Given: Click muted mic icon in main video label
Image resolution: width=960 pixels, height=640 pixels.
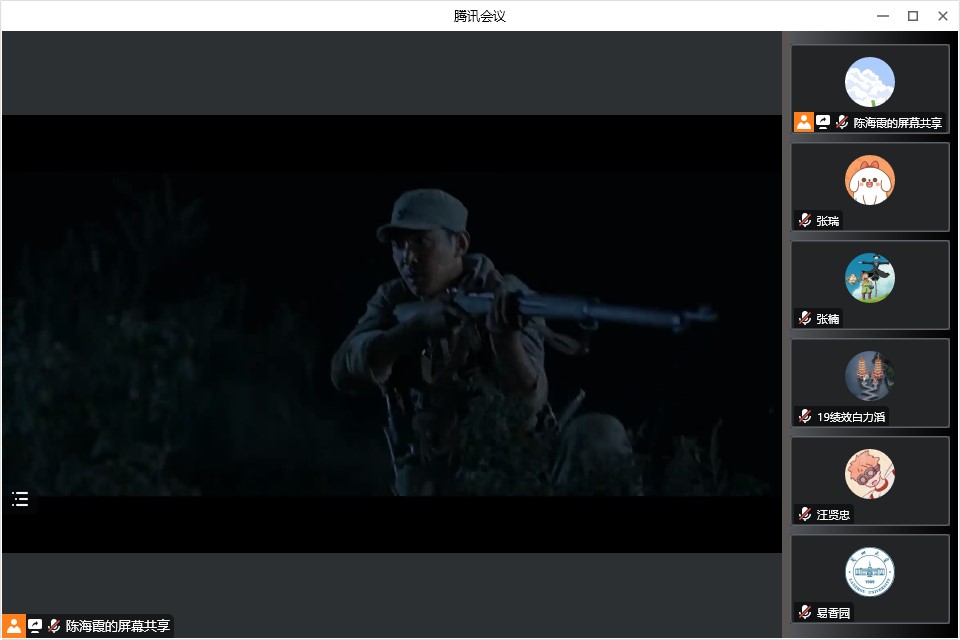Looking at the screenshot, I should (x=54, y=626).
